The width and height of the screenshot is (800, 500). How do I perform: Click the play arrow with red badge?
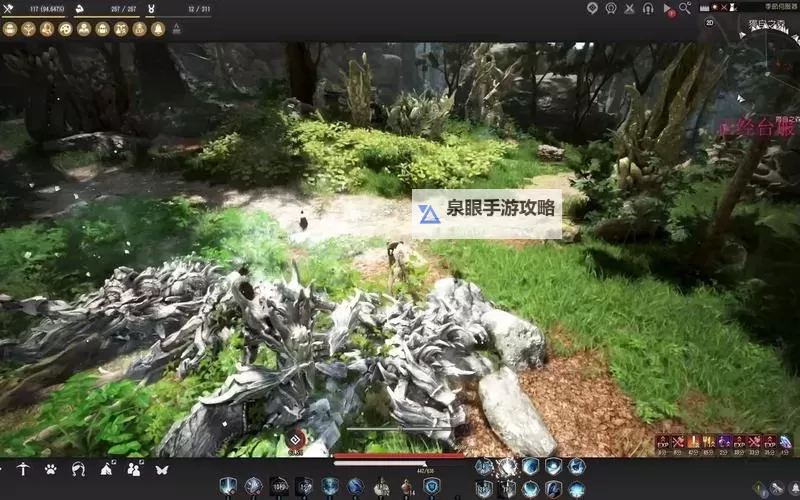669,10
